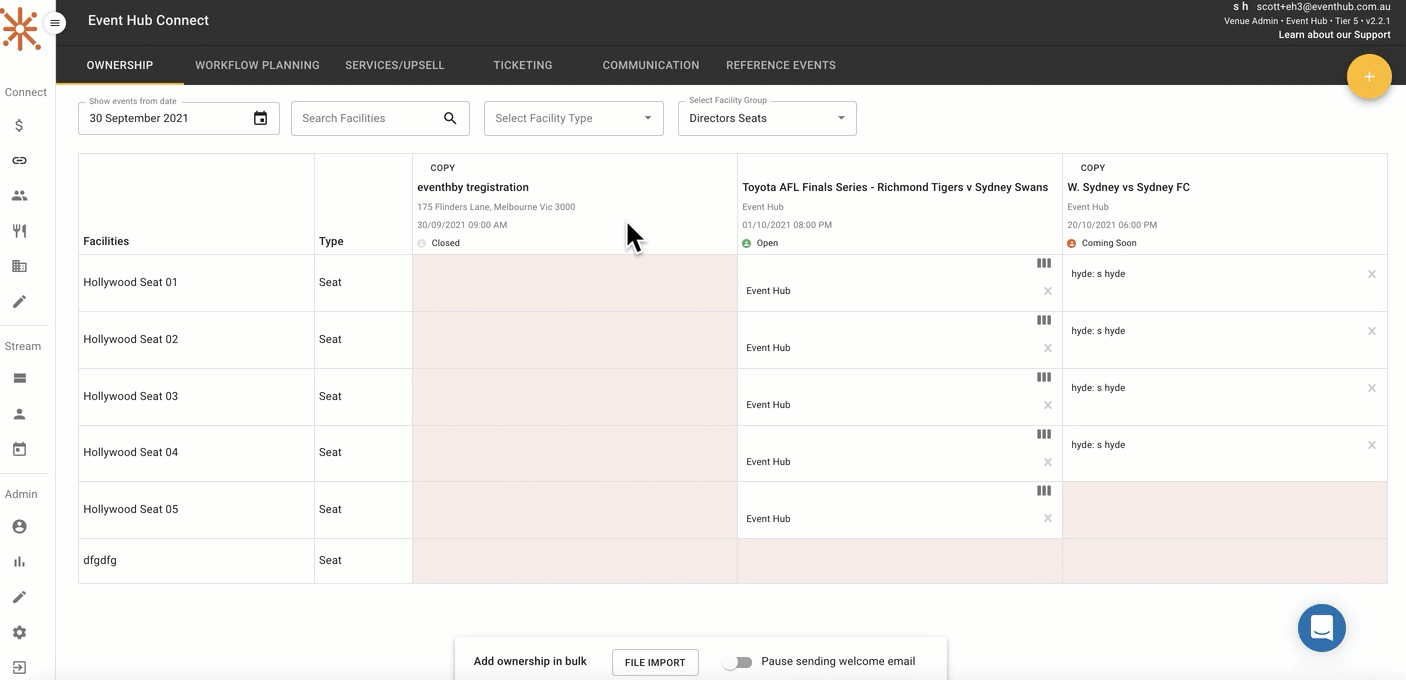Toggle the hamburger sidebar menu button
1406x680 pixels.
click(x=55, y=23)
